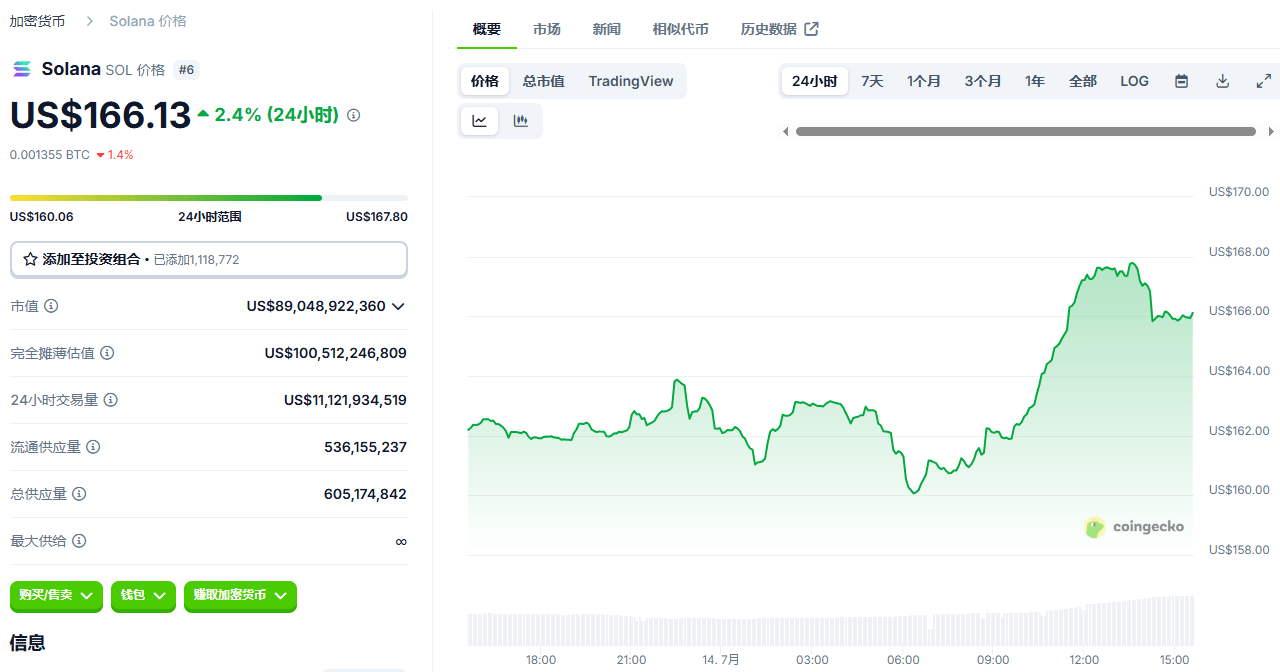Click the info icon beside 24小时 change
The height and width of the screenshot is (672, 1280).
pyautogui.click(x=353, y=116)
